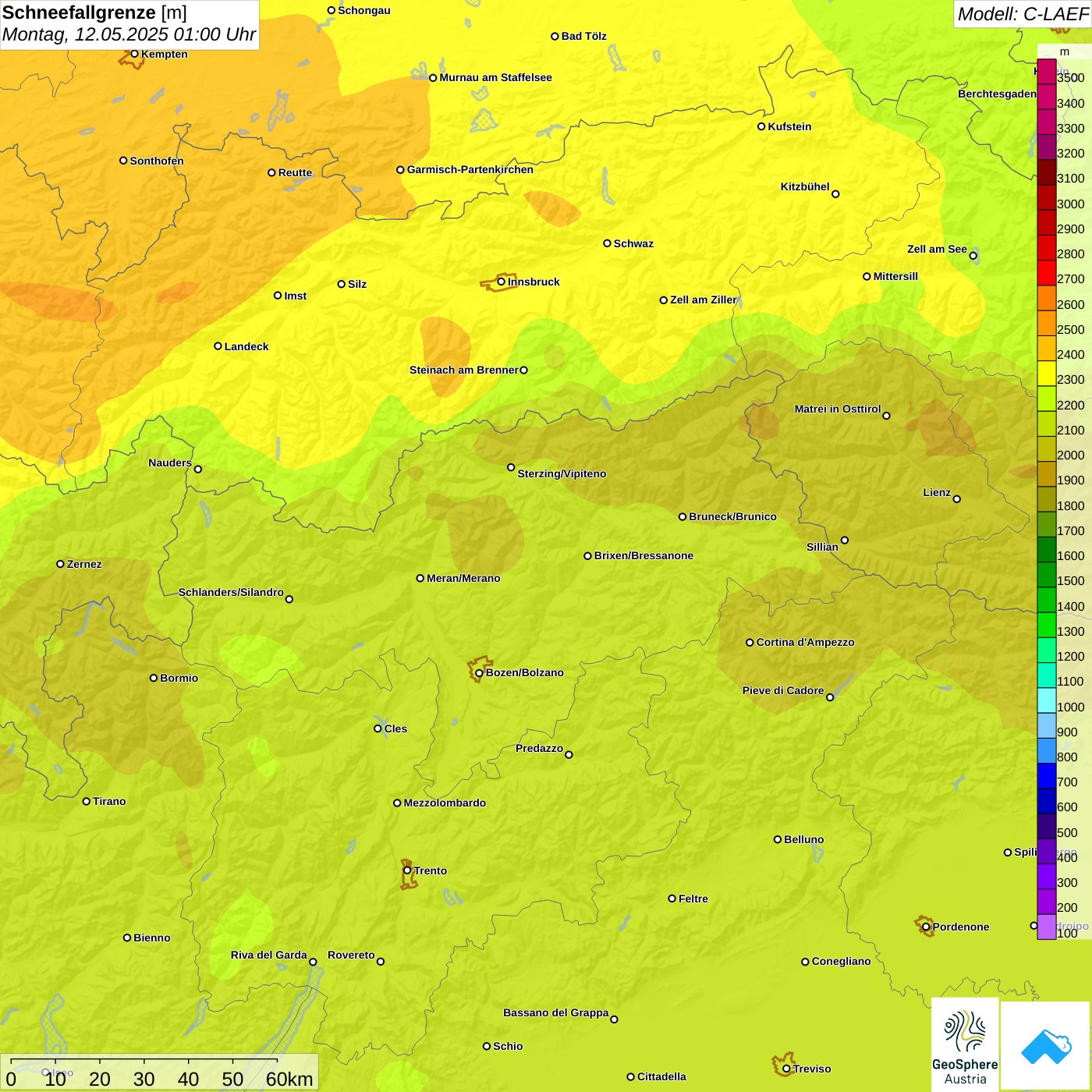Click the Sterzing/Vipiteno label
Viewport: 1092px width, 1092px height.
pyautogui.click(x=562, y=473)
